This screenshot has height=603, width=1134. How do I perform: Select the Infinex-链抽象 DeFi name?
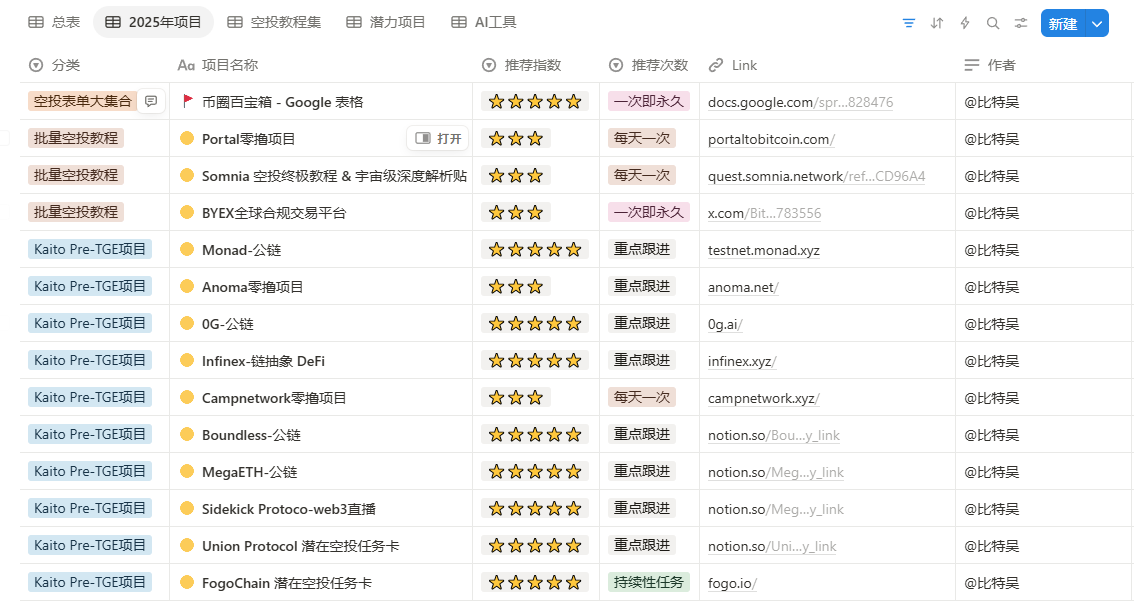click(263, 361)
